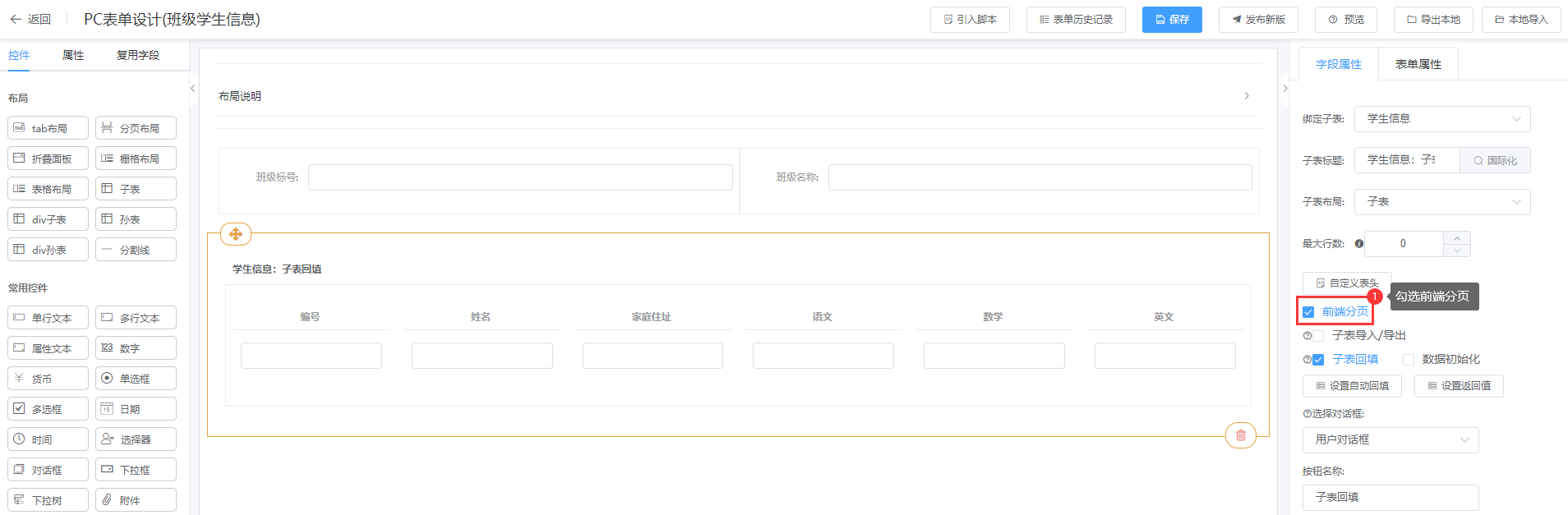Add a 下拉树 control
The width and height of the screenshot is (1568, 515).
(48, 500)
